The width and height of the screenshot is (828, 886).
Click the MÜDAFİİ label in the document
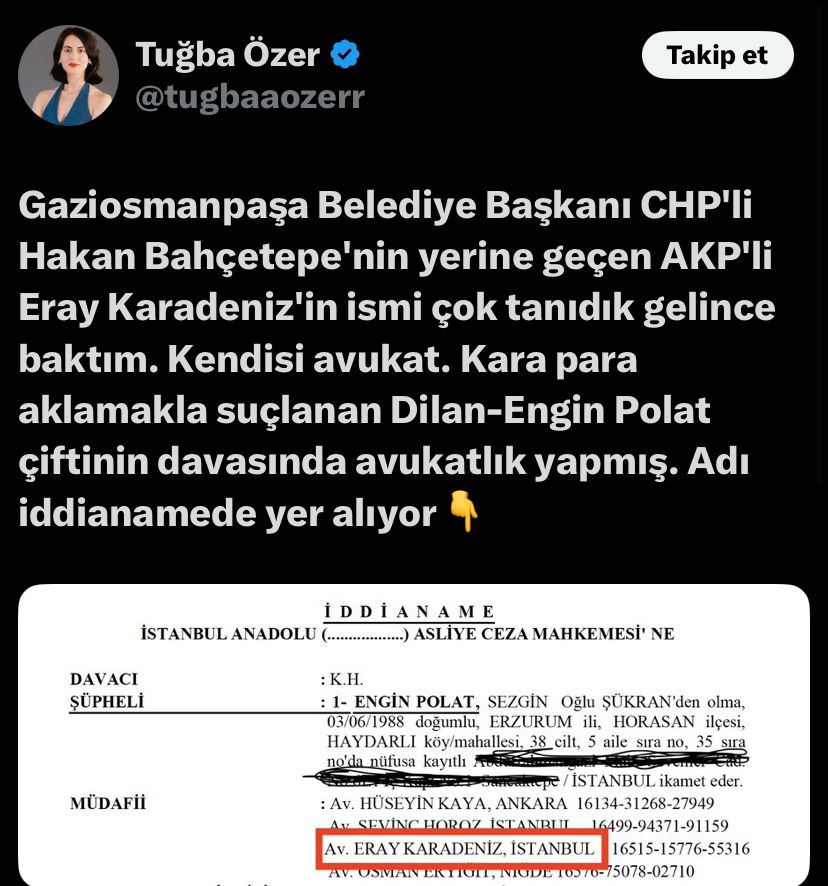pos(108,803)
